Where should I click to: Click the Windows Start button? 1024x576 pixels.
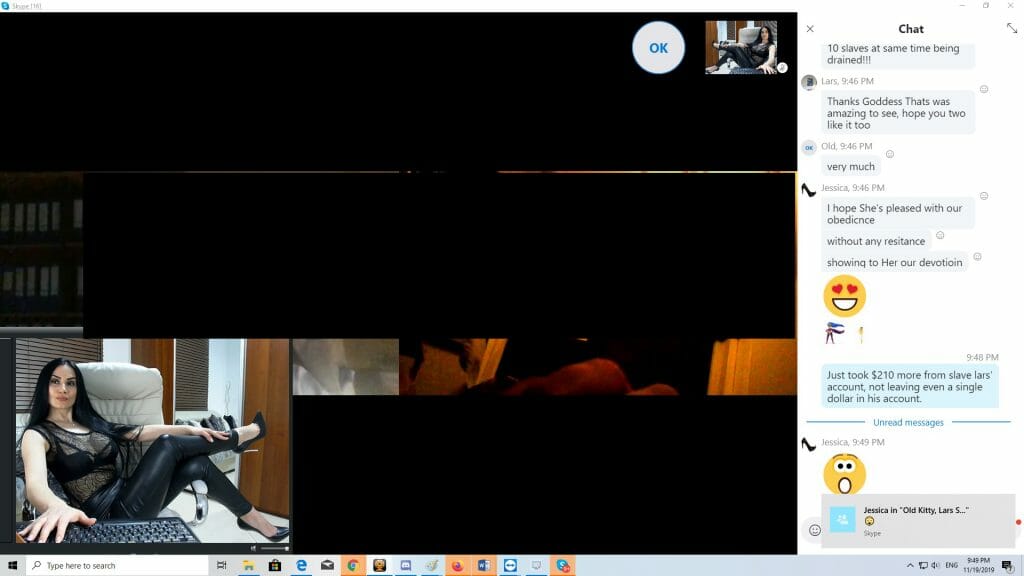click(12, 565)
